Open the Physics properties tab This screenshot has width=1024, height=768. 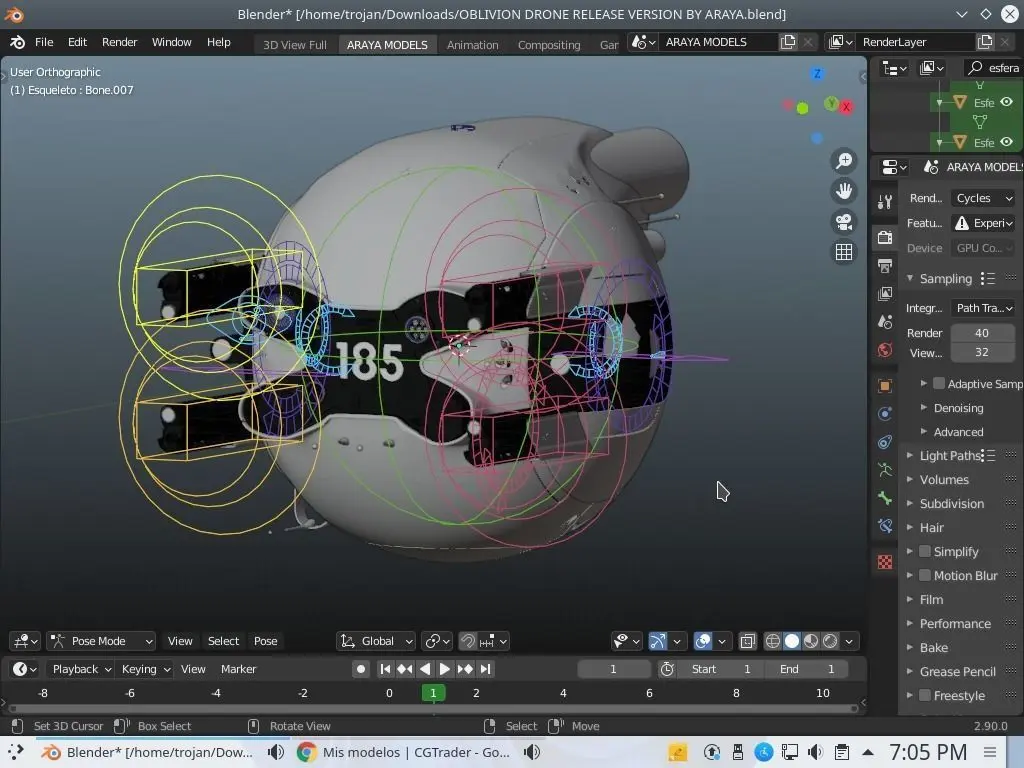[x=885, y=414]
